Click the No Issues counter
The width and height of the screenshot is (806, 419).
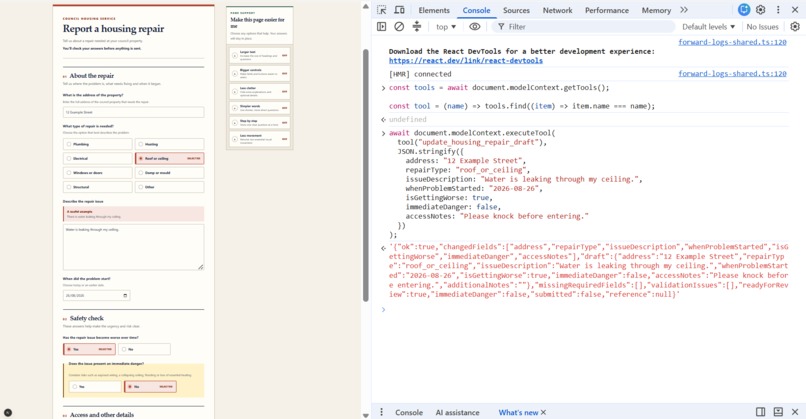click(762, 27)
